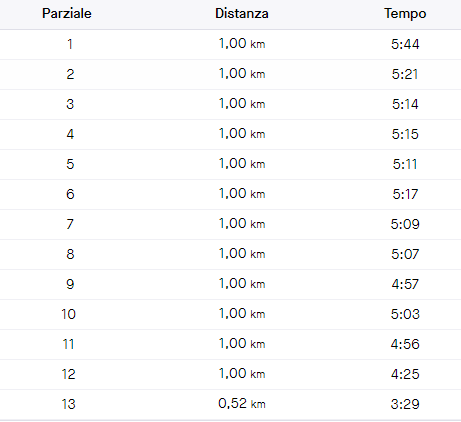Select split row number 8
The width and height of the screenshot is (461, 422).
coord(230,254)
